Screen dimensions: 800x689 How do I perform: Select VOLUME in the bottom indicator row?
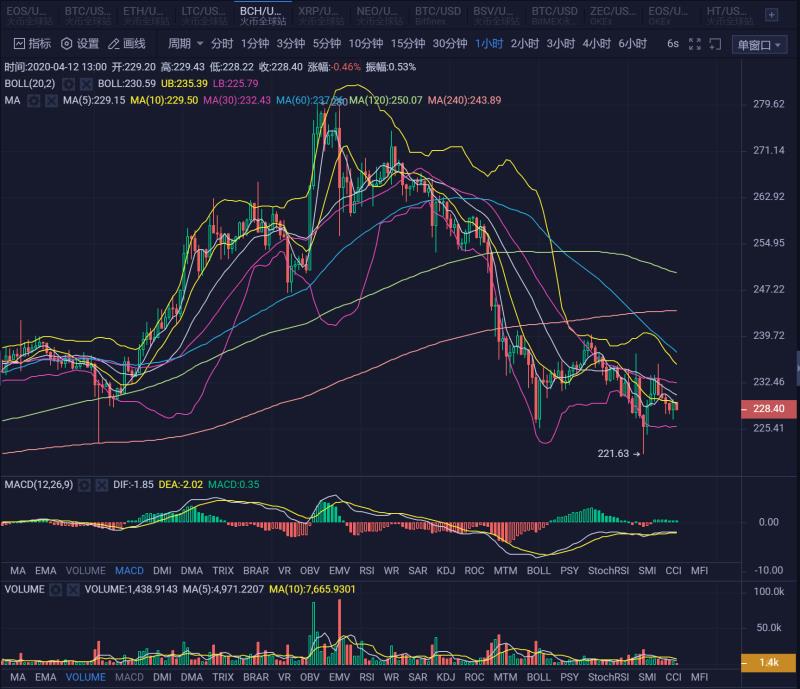[x=86, y=678]
